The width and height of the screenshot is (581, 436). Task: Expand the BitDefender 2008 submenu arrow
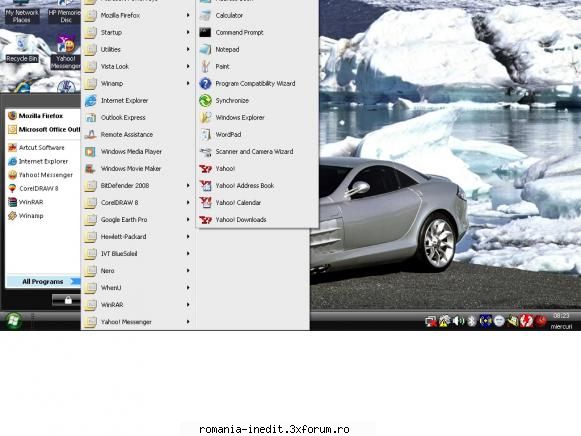[188, 186]
